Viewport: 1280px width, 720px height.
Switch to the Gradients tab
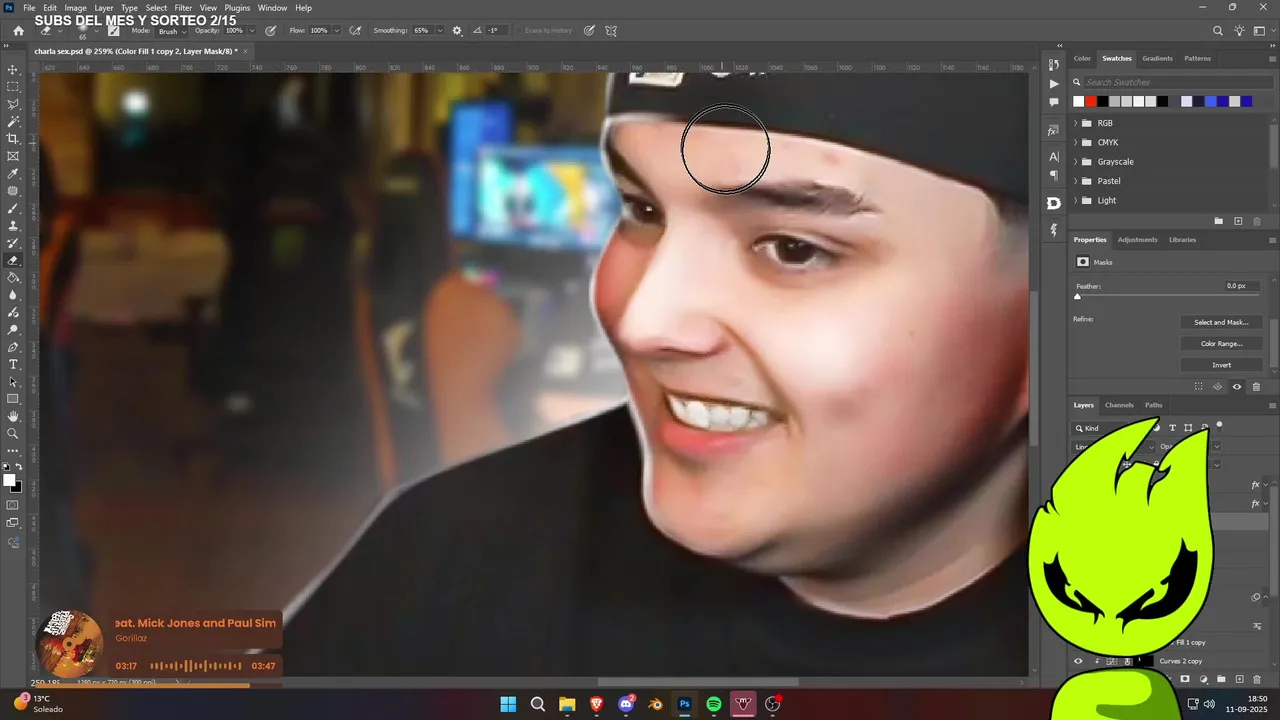pyautogui.click(x=1157, y=59)
